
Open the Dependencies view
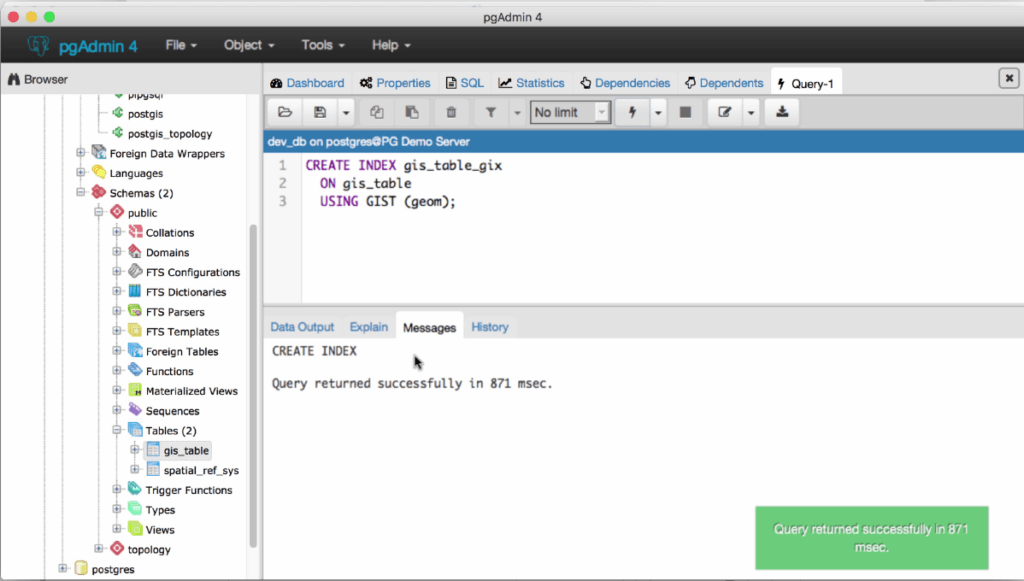pyautogui.click(x=625, y=82)
